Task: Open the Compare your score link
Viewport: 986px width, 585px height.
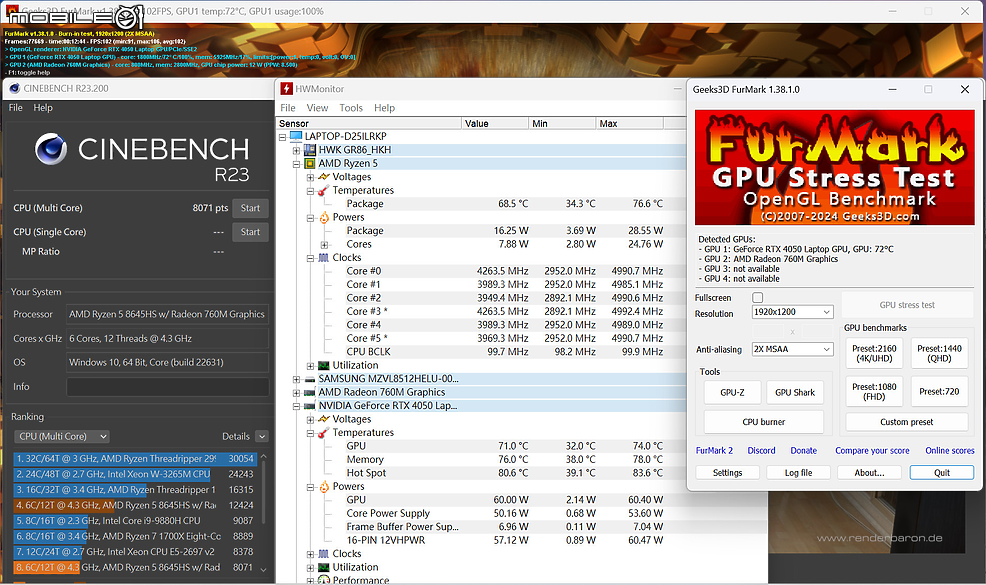Action: pyautogui.click(x=872, y=450)
